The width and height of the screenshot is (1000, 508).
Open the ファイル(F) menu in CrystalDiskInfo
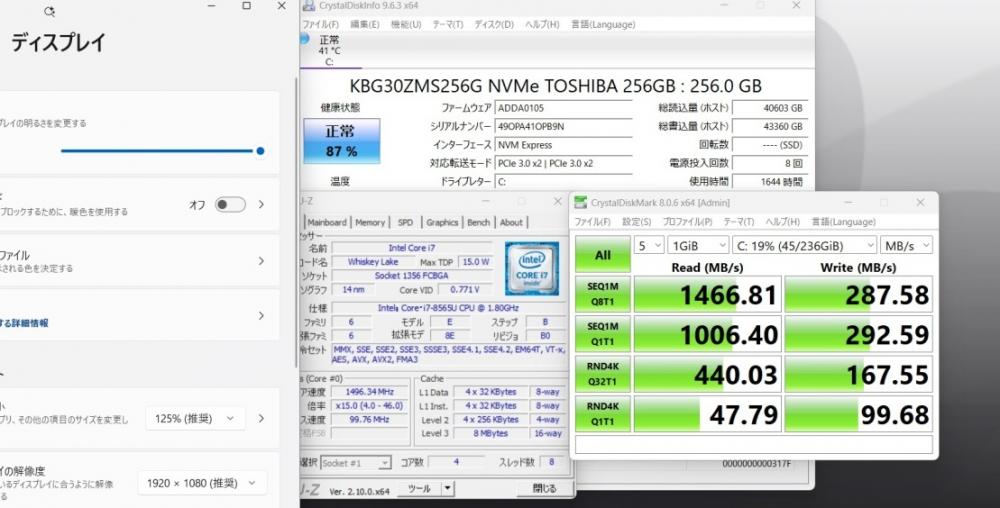pyautogui.click(x=321, y=24)
